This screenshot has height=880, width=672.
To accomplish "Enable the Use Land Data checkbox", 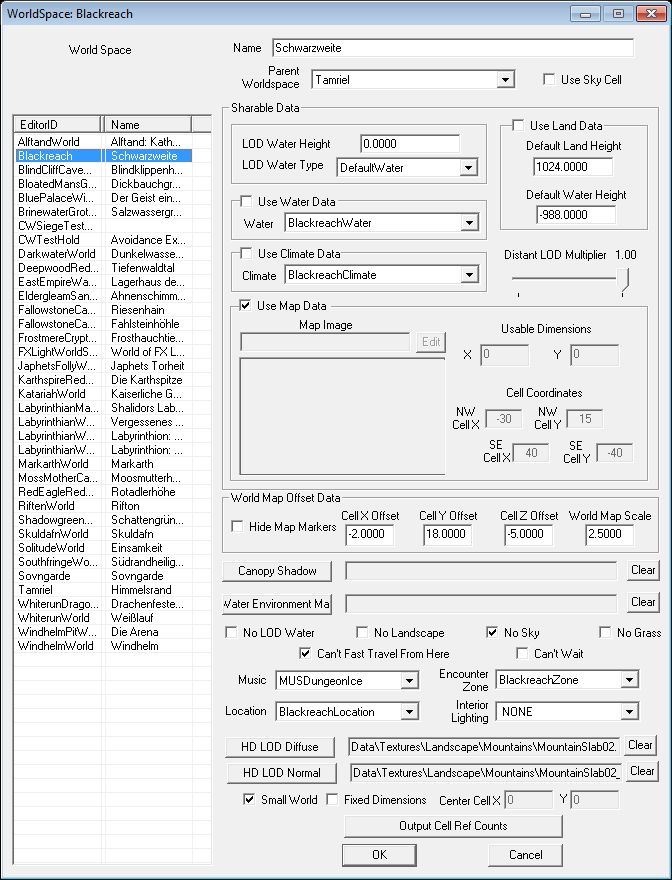I will [x=518, y=125].
